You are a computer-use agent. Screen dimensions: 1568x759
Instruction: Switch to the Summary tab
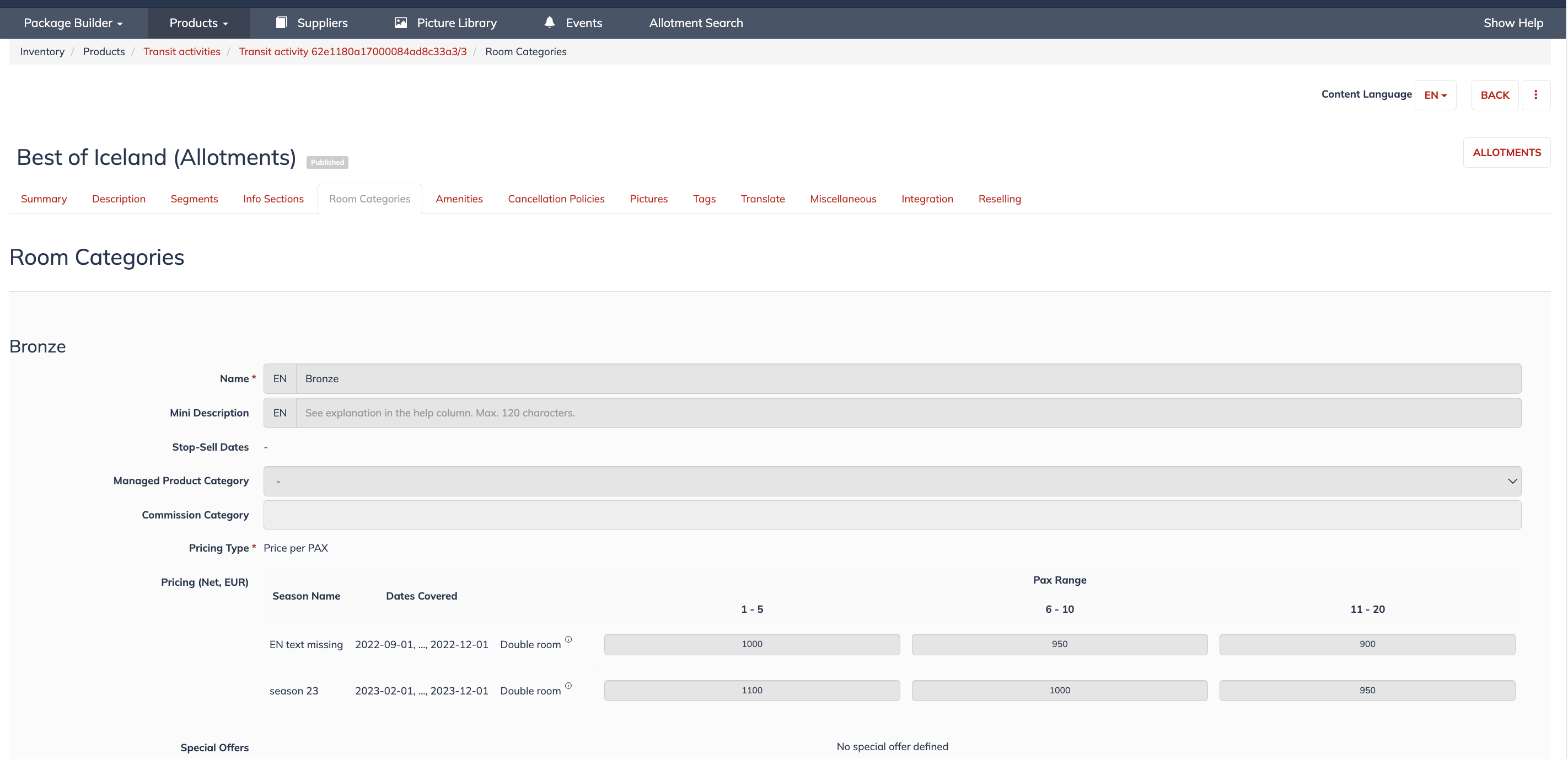[44, 199]
